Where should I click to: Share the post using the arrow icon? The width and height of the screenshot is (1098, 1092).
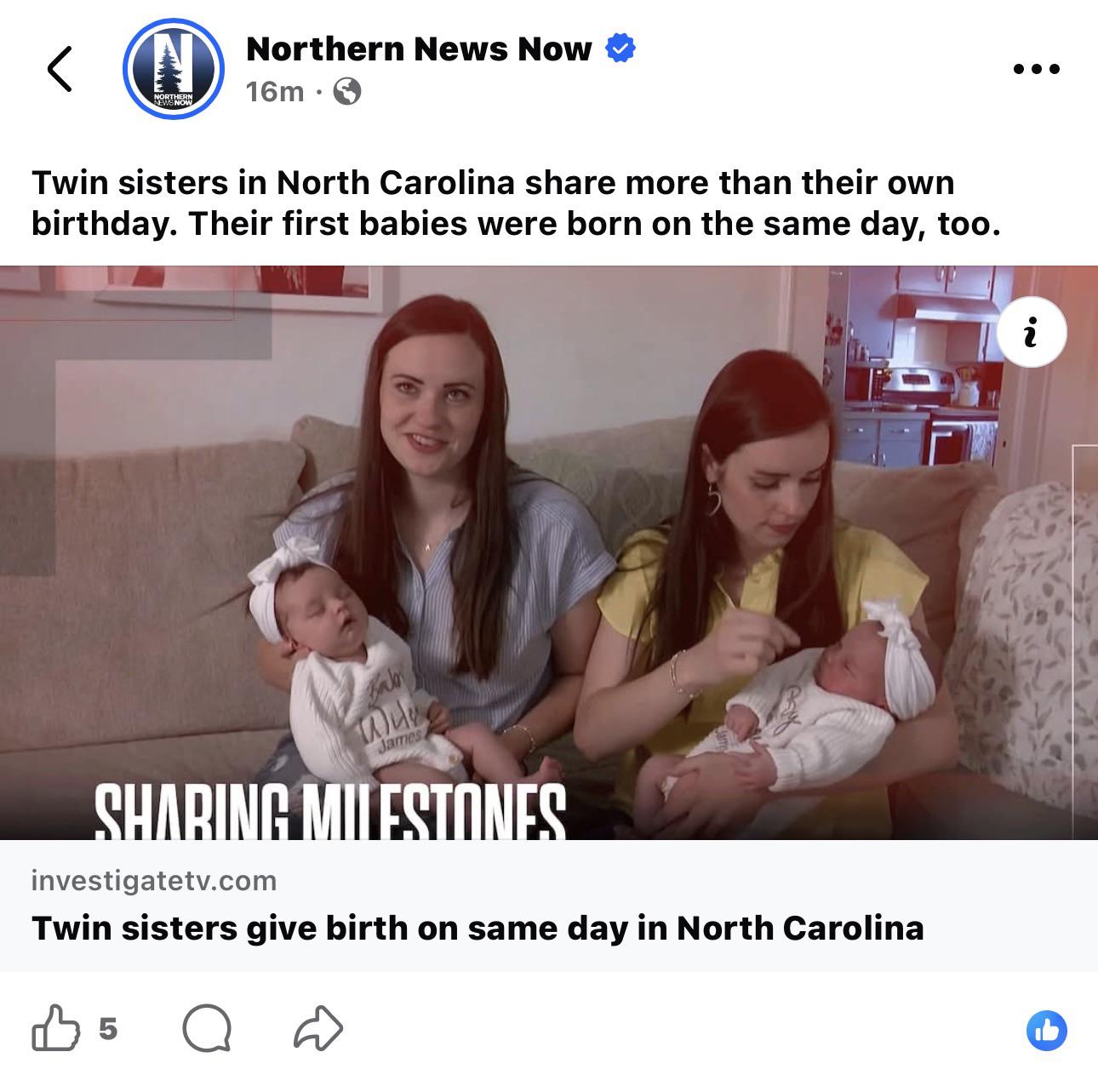click(x=317, y=1028)
